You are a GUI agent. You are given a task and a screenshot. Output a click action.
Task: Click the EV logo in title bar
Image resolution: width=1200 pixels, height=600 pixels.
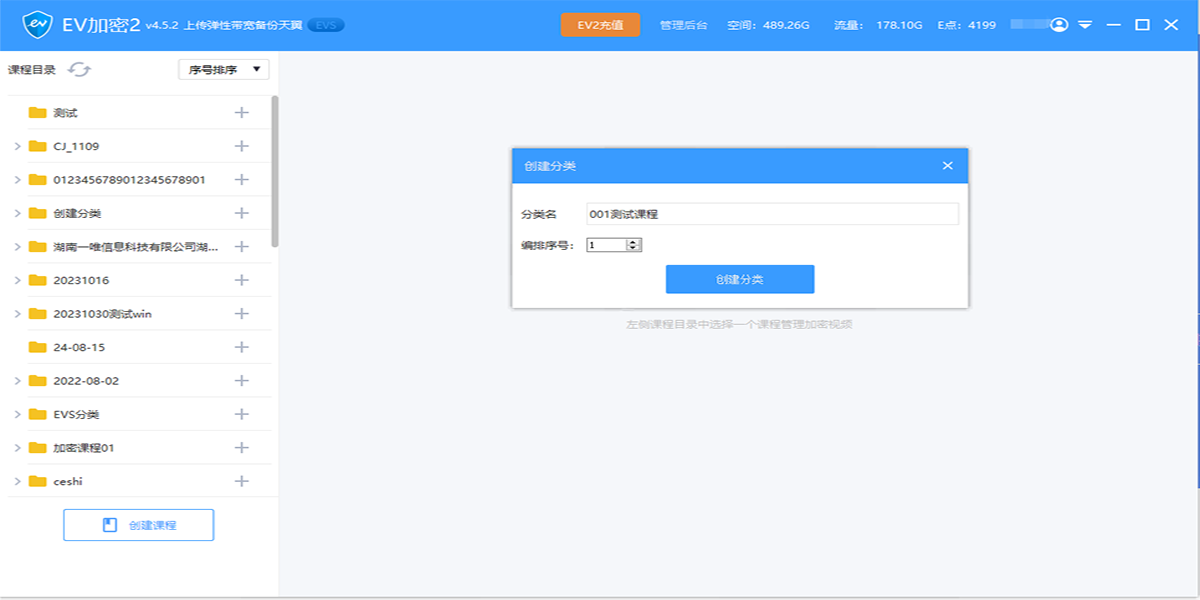[x=37, y=24]
